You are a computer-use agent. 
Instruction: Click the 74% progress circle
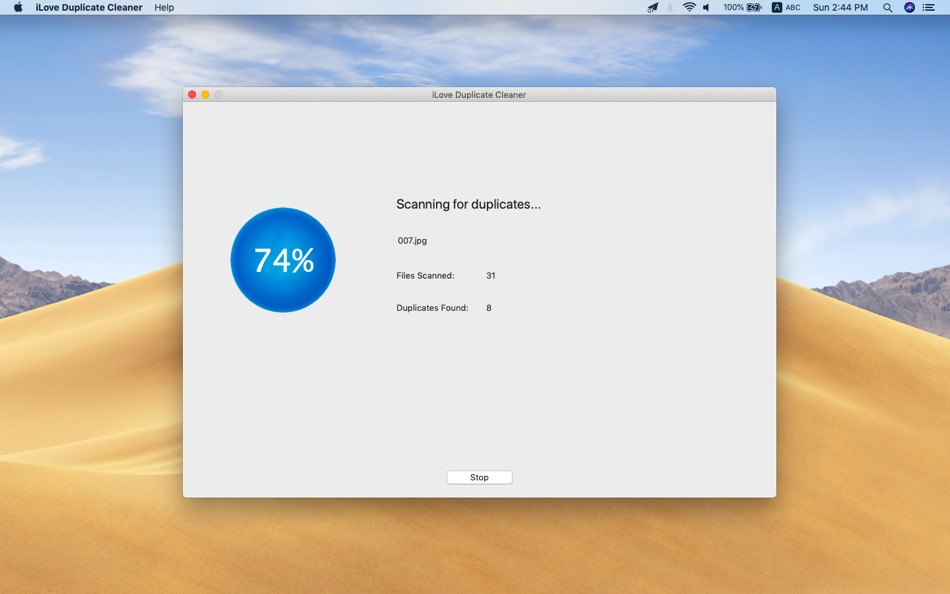tap(283, 260)
